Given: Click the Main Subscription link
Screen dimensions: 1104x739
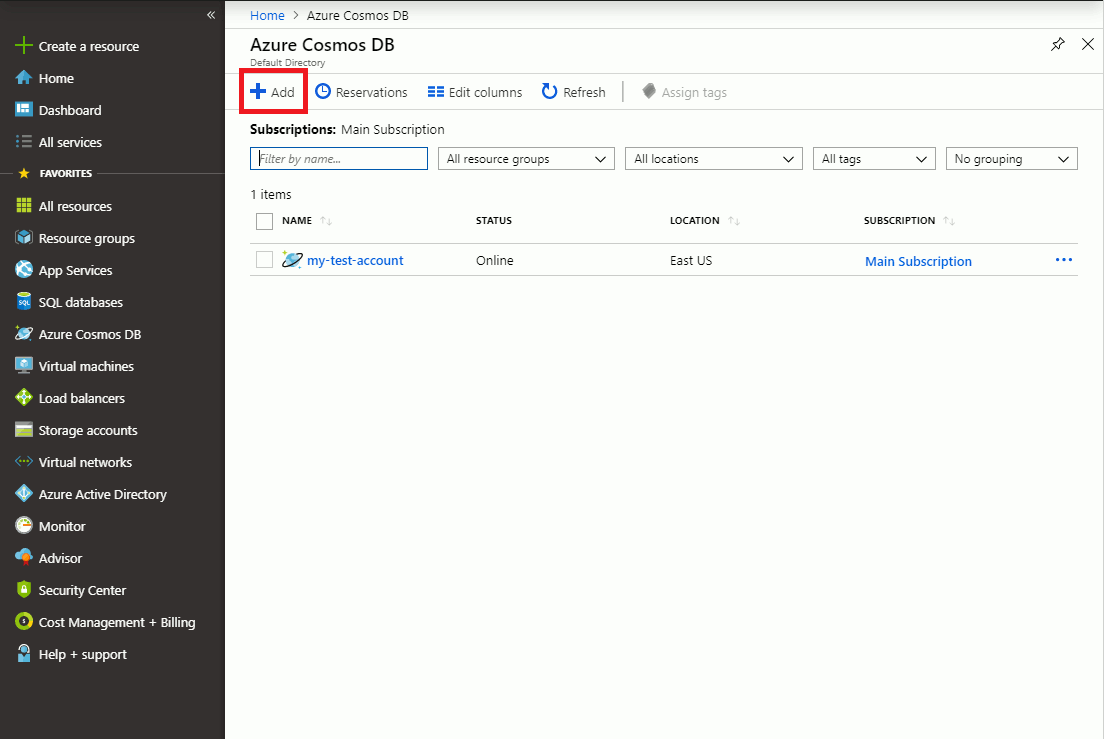Looking at the screenshot, I should pos(918,261).
